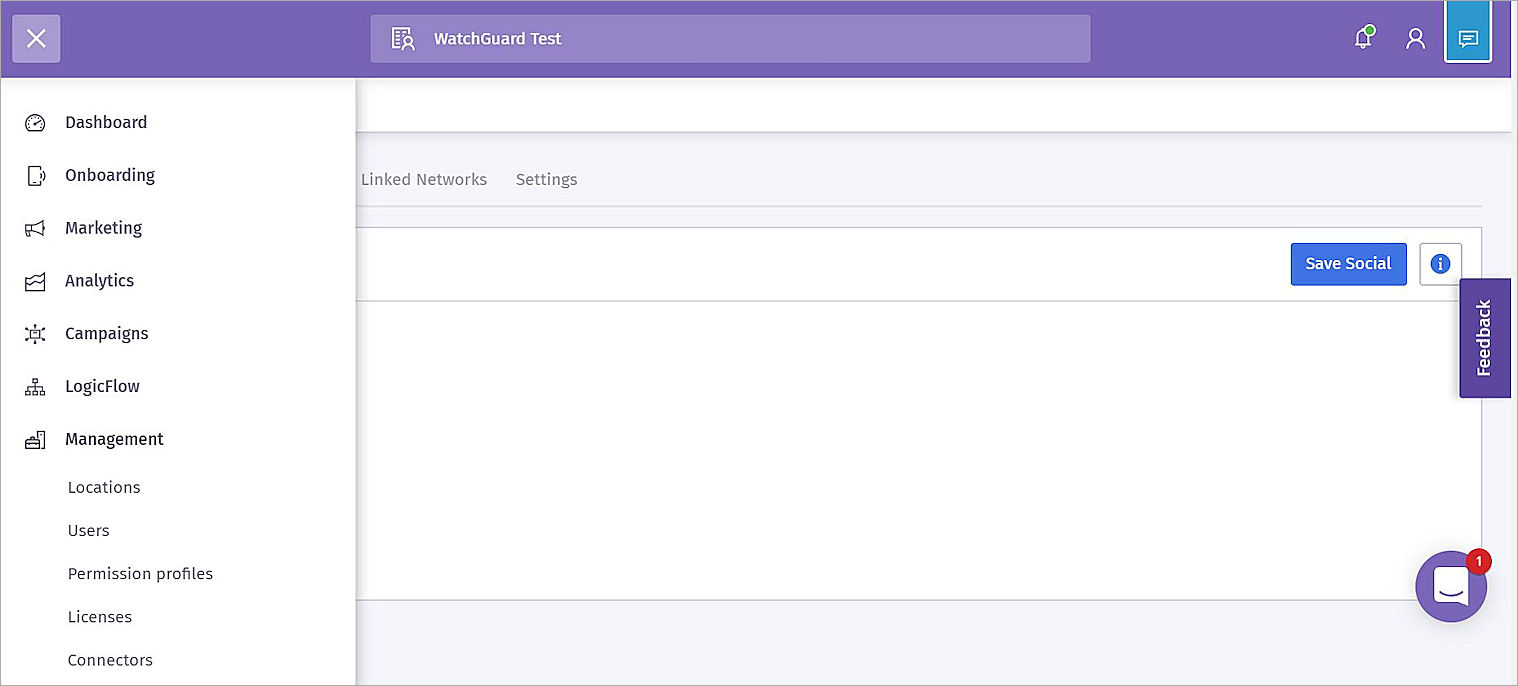Screen dimensions: 1518x686
Task: Open the user account profile icon
Action: click(x=1415, y=39)
